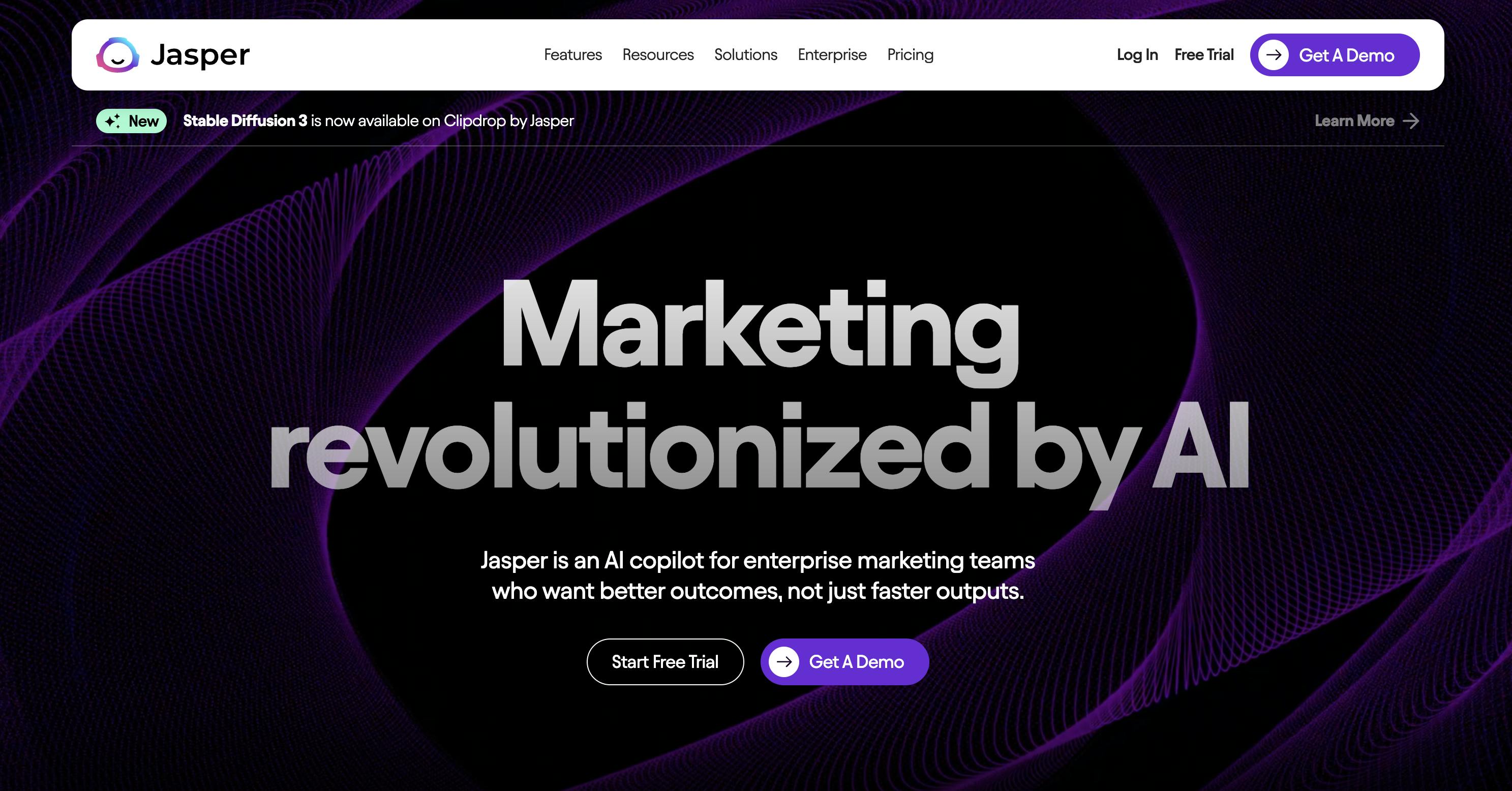Screen dimensions: 1512x791
Task: Open the Pricing page
Action: tap(910, 54)
